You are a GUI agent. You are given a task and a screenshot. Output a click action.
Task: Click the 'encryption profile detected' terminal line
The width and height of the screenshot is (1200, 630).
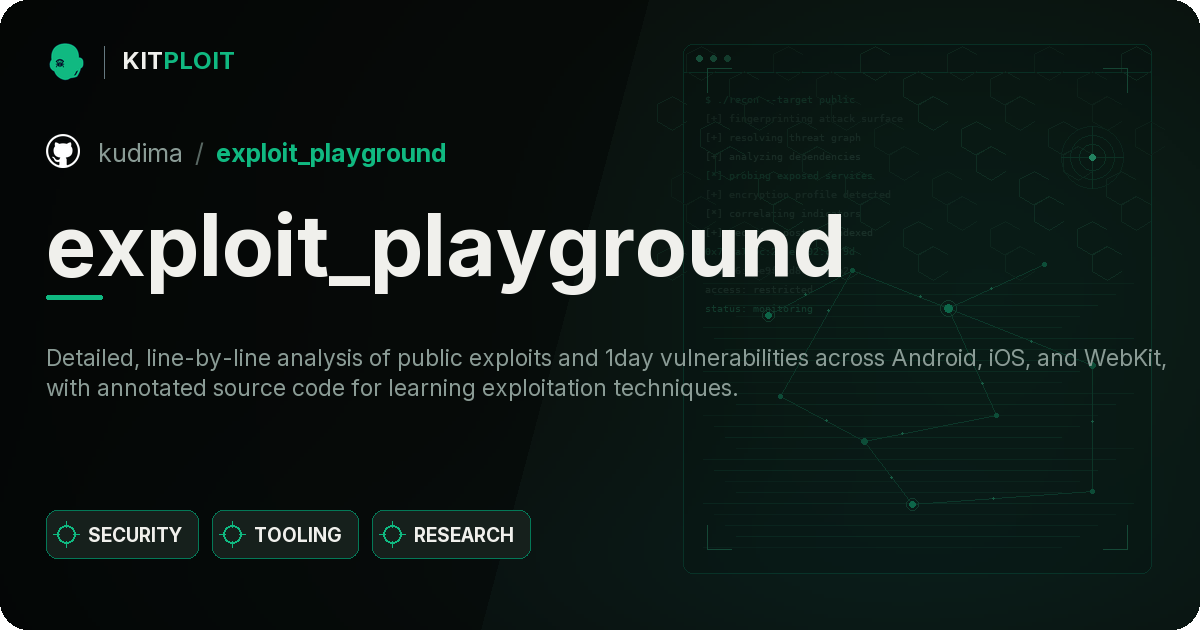[x=797, y=195]
